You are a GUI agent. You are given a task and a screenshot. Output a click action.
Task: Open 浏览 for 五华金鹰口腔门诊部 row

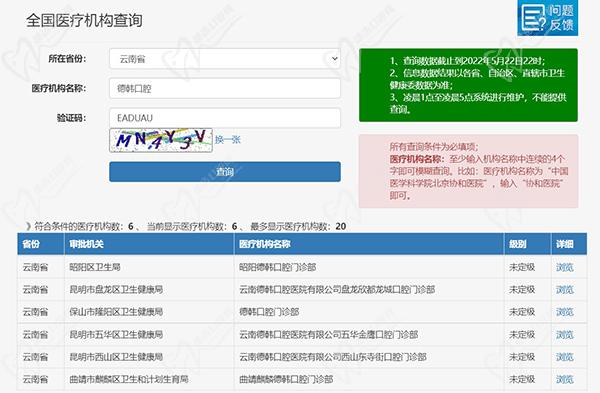pos(565,334)
